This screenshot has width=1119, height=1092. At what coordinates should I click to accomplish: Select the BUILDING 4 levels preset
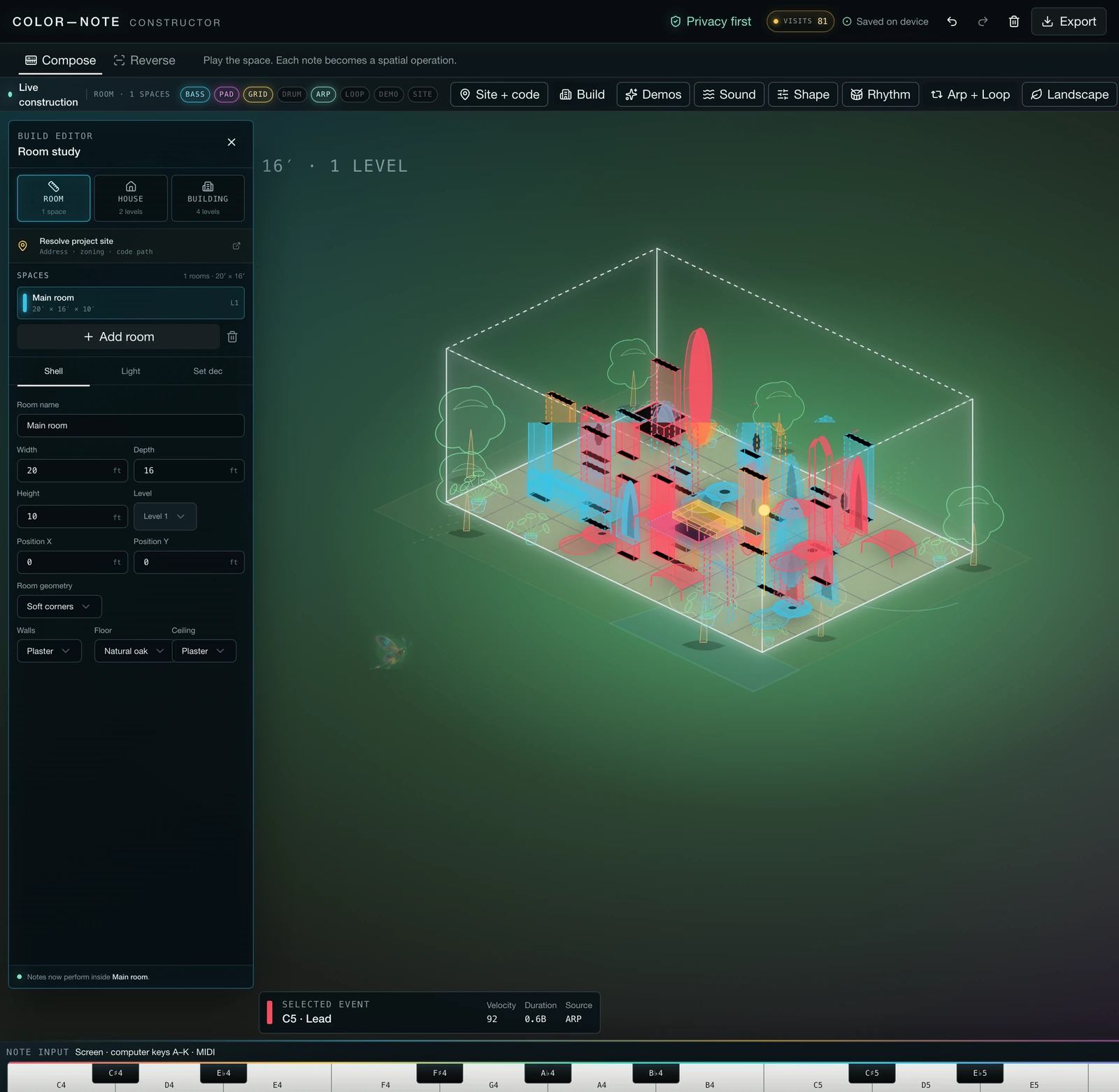pos(208,198)
